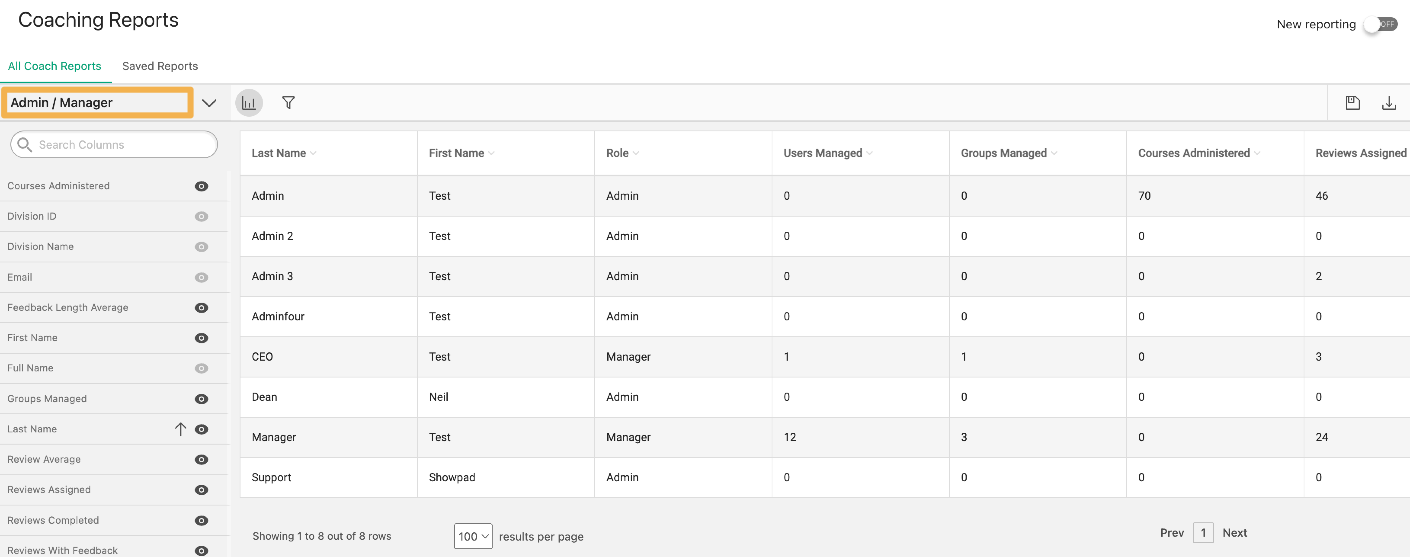Expand the Admin / Manager report dropdown chevron
Image resolution: width=1410 pixels, height=557 pixels.
(209, 103)
